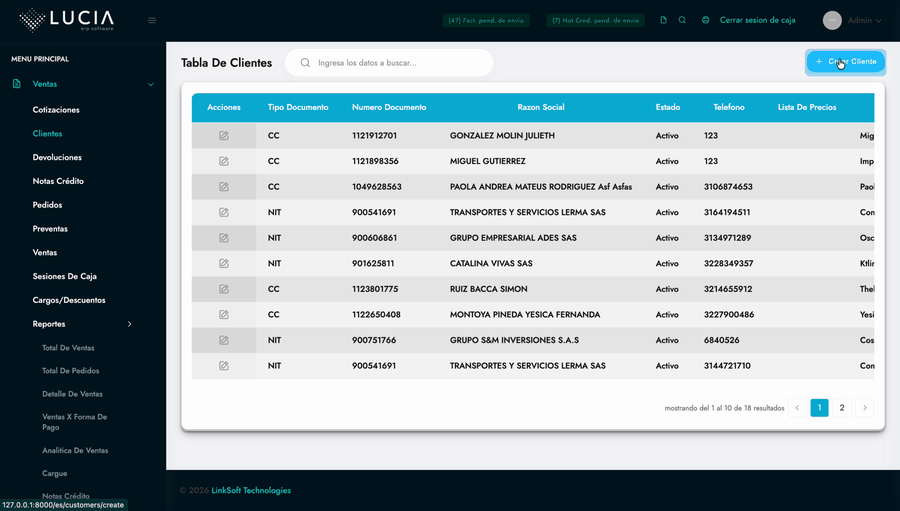This screenshot has width=900, height=511.
Task: Select Sesiones De Caja menu item
Action: (x=64, y=276)
